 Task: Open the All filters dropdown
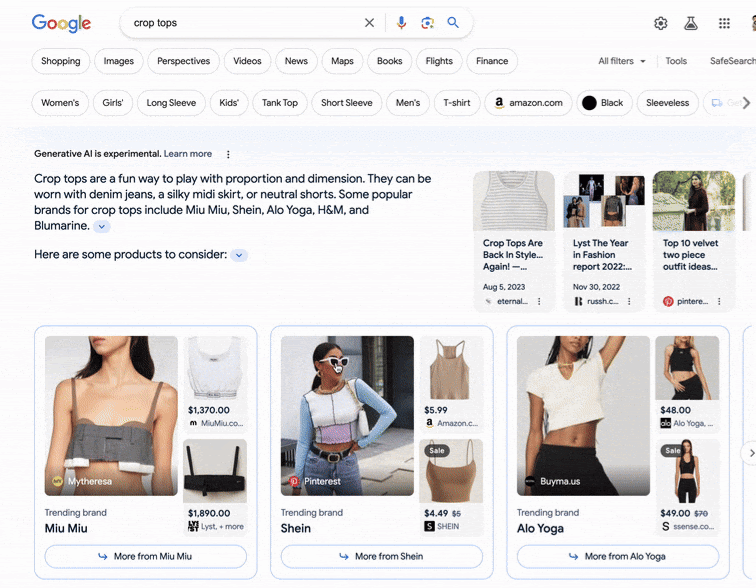tap(621, 61)
